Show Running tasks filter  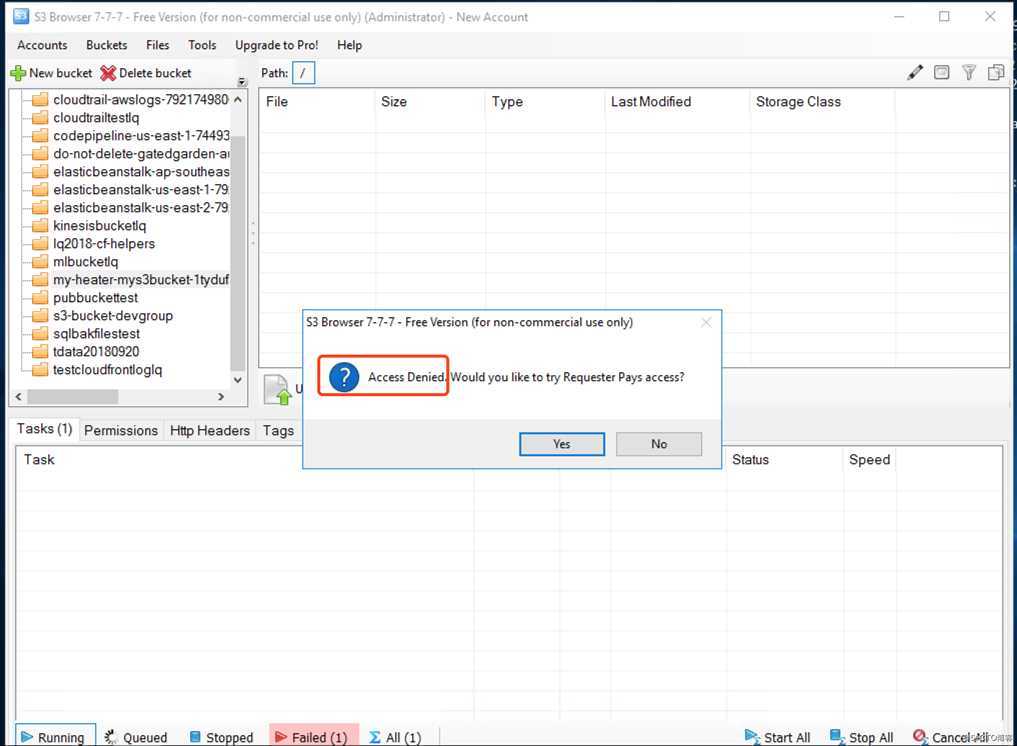[55, 737]
